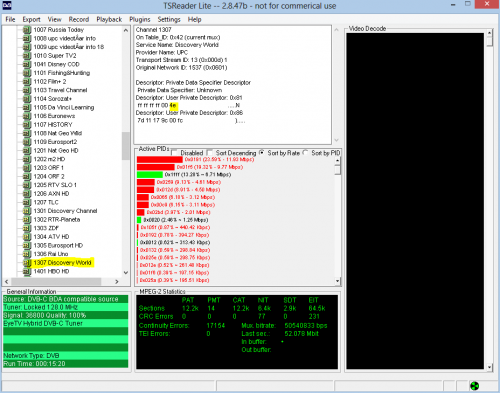This screenshot has height=393, width=500.
Task: Open the Plugins menu
Action: coord(140,19)
